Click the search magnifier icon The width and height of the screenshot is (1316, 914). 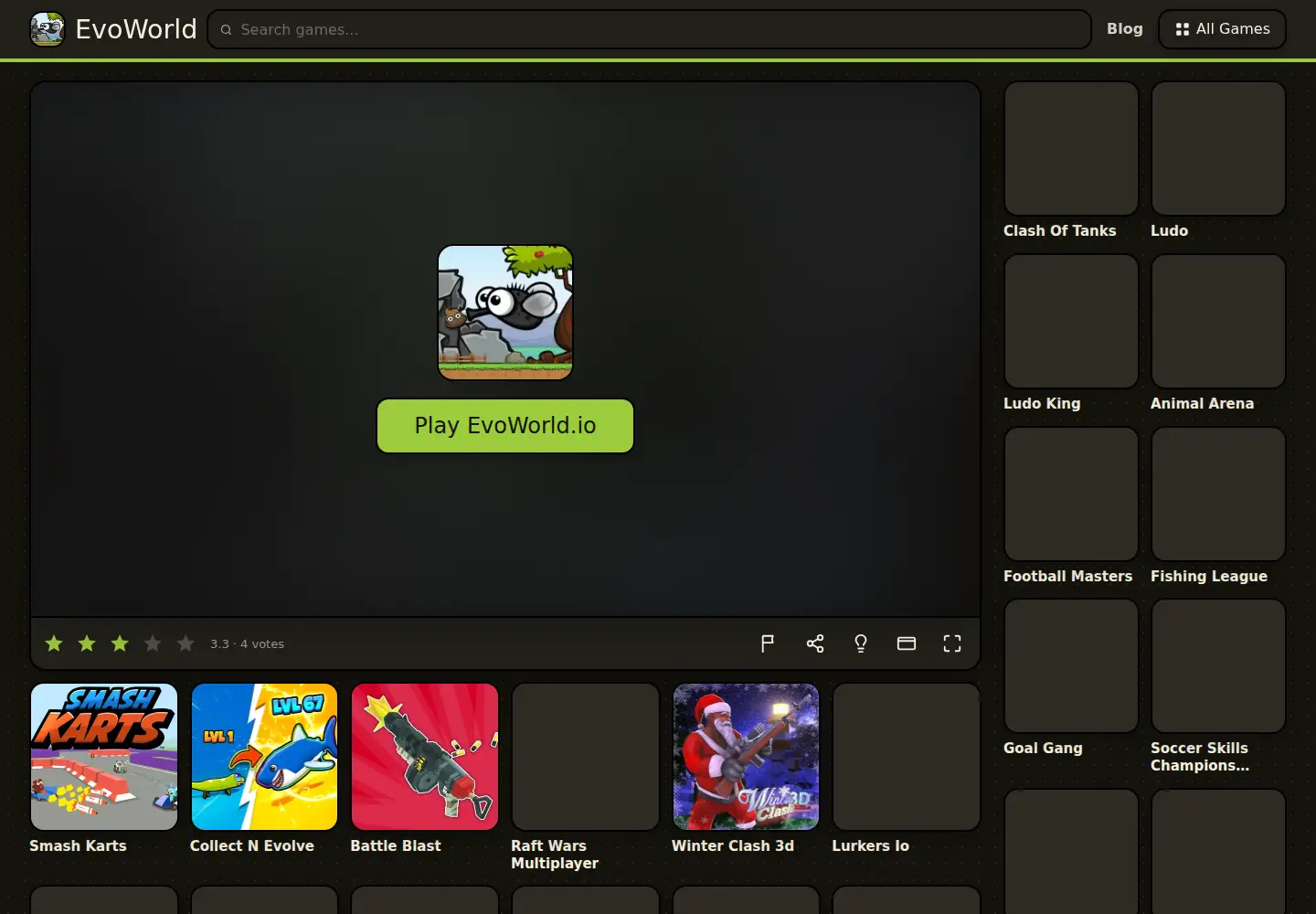[x=226, y=29]
